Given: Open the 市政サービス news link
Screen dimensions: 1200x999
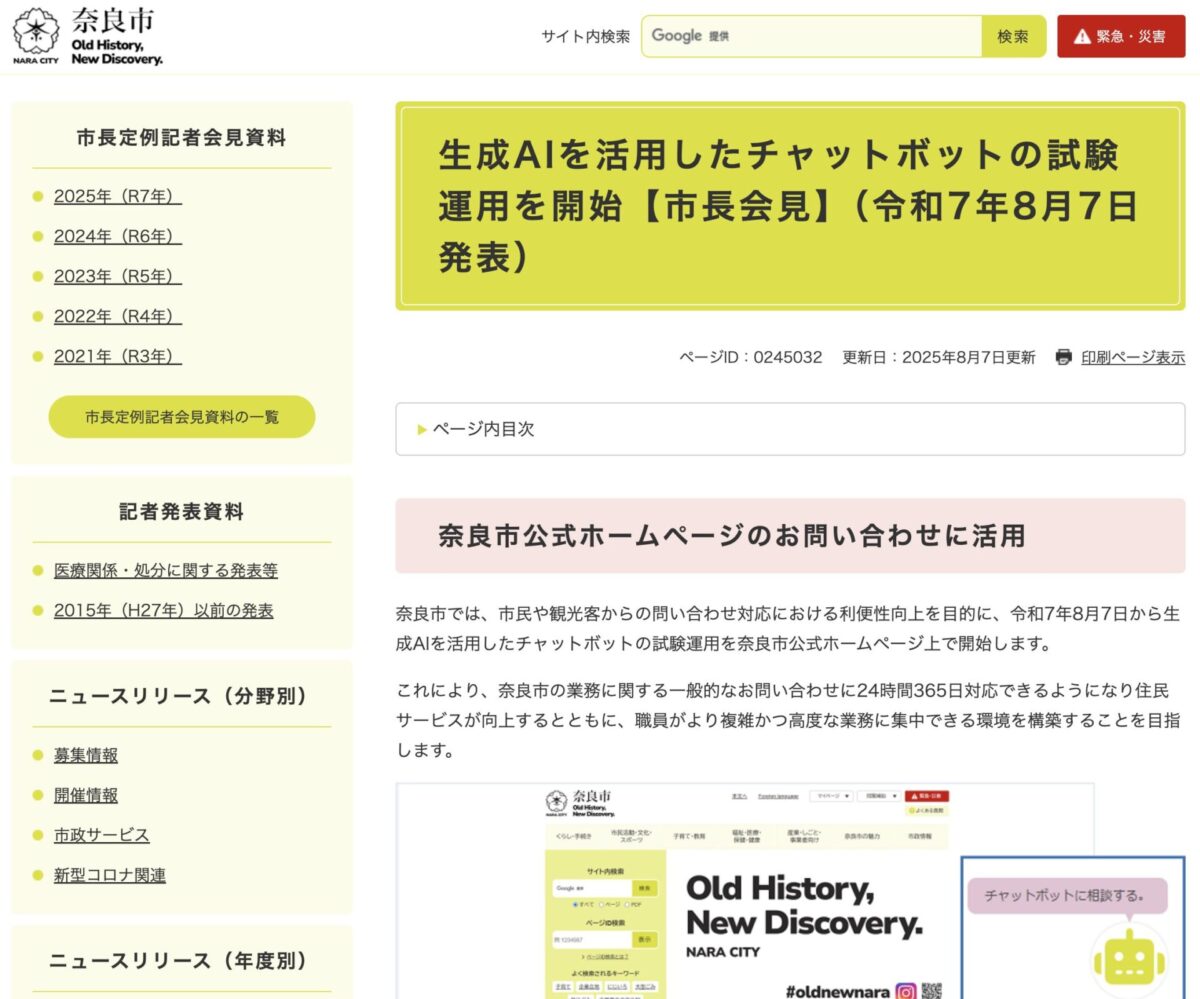Looking at the screenshot, I should (102, 835).
